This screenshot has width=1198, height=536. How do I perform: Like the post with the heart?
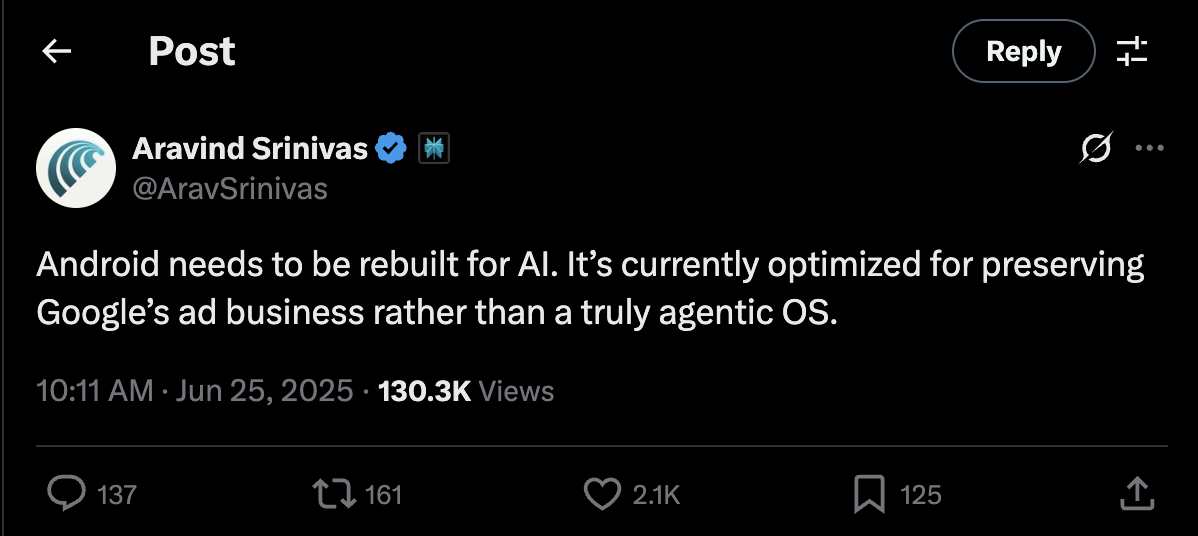[602, 493]
